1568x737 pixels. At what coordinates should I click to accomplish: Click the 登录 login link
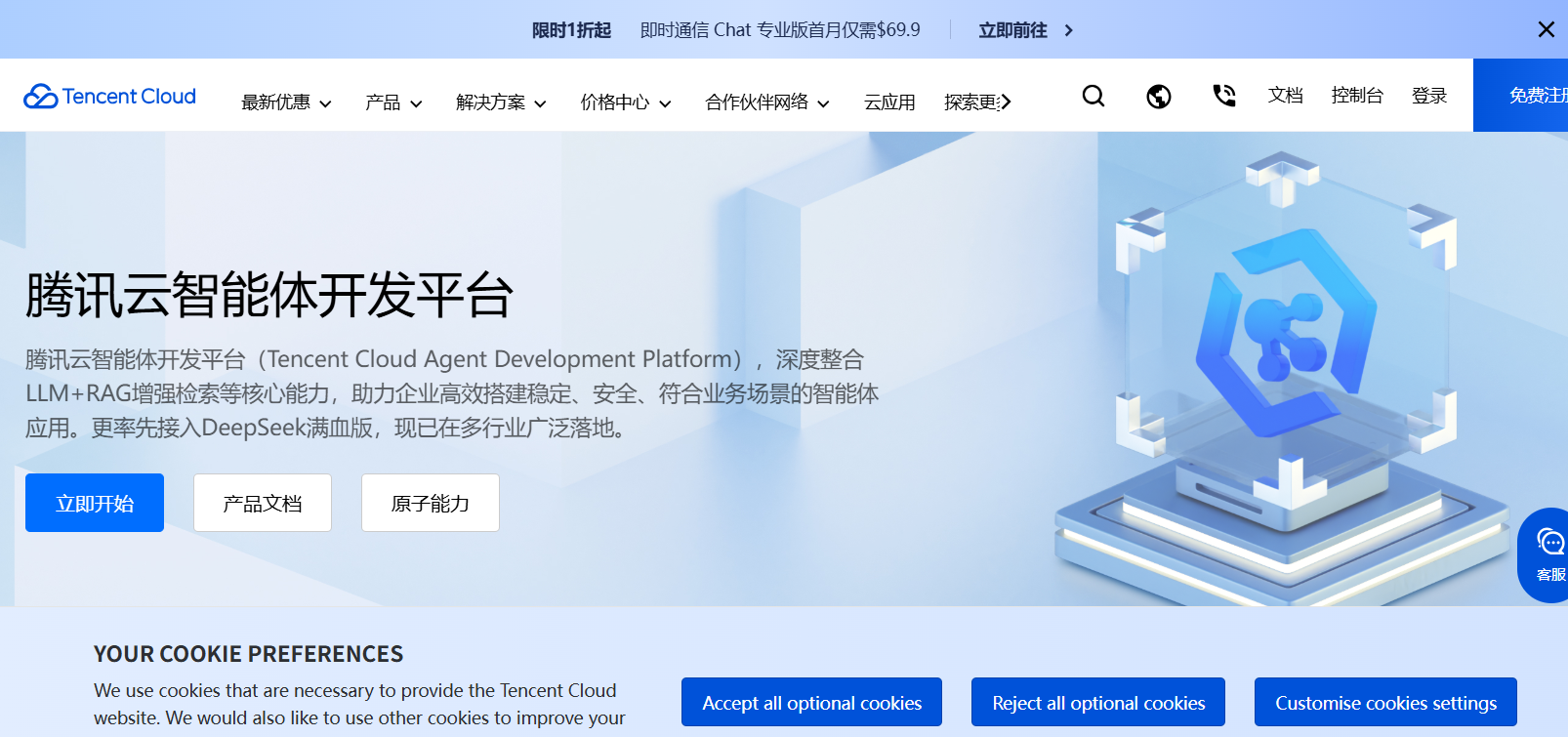click(x=1429, y=96)
